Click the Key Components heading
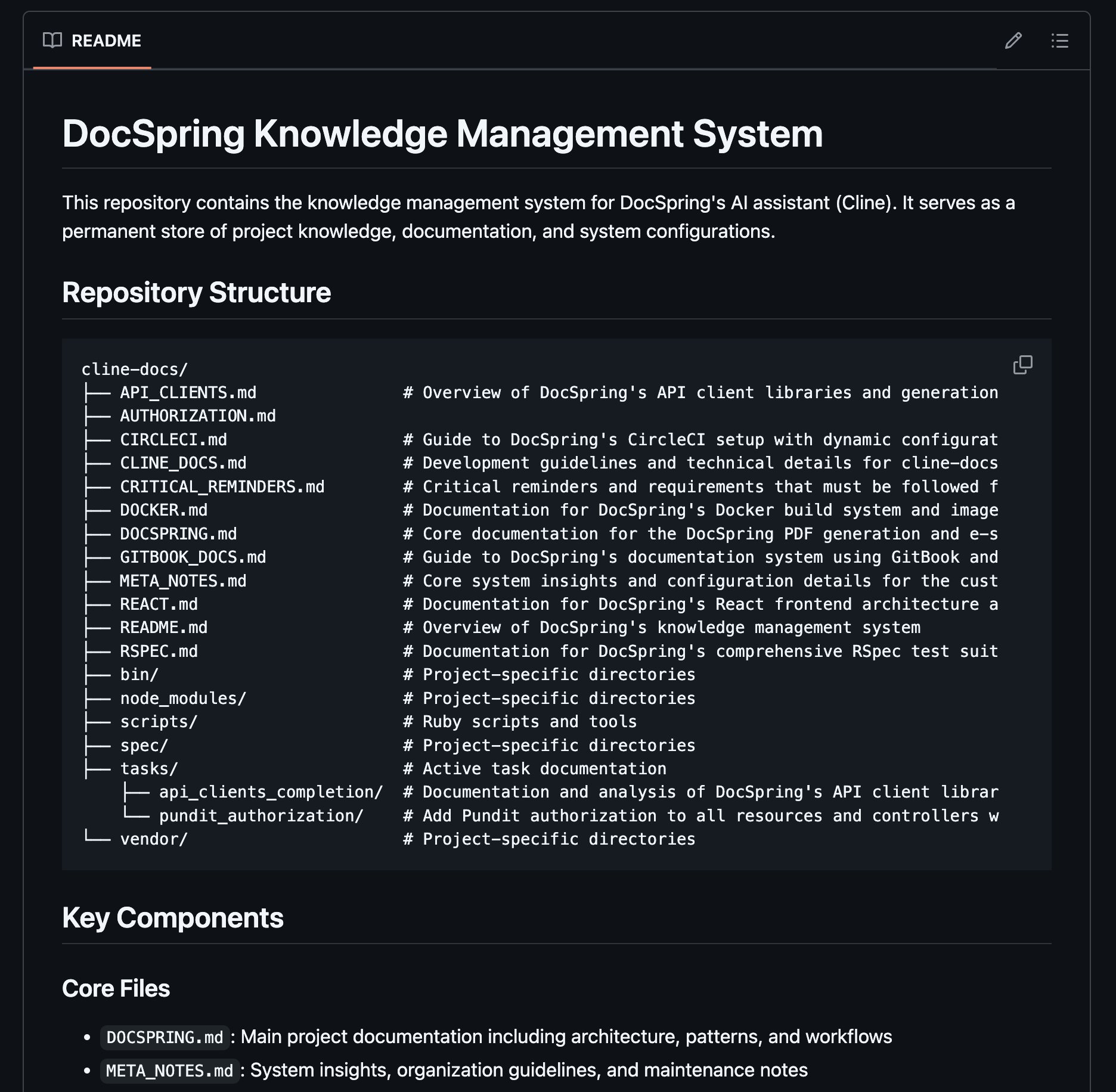This screenshot has height=1092, width=1116. click(x=172, y=917)
